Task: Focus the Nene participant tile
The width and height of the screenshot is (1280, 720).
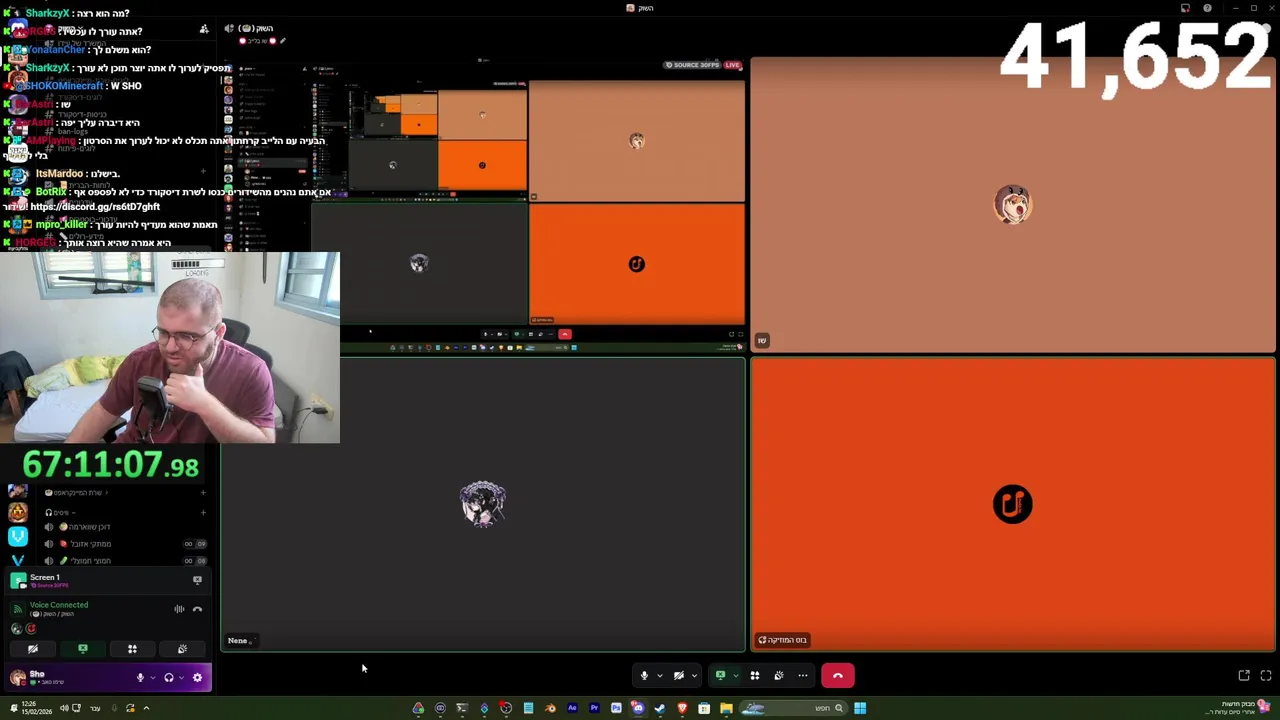Action: pos(483,504)
